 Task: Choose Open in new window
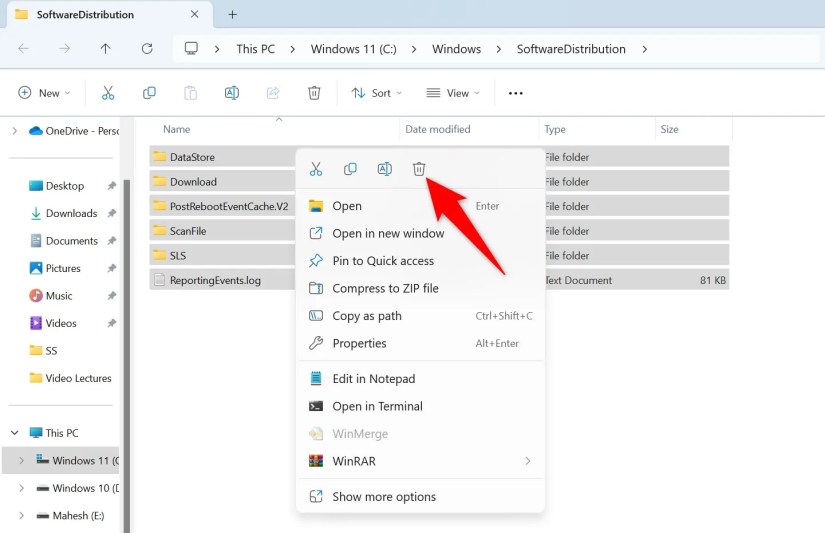[420, 233]
